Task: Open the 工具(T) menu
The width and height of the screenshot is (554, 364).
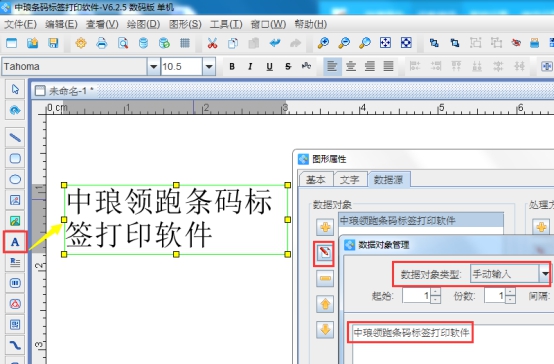Action: [x=226, y=24]
